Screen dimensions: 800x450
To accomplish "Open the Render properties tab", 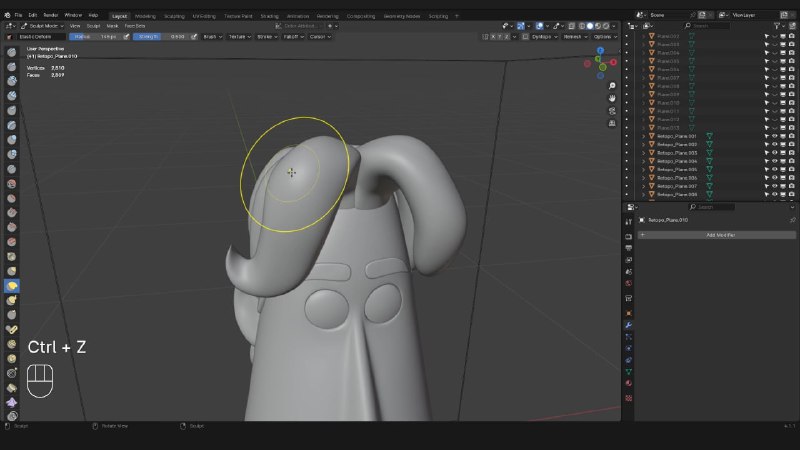I will (x=629, y=237).
